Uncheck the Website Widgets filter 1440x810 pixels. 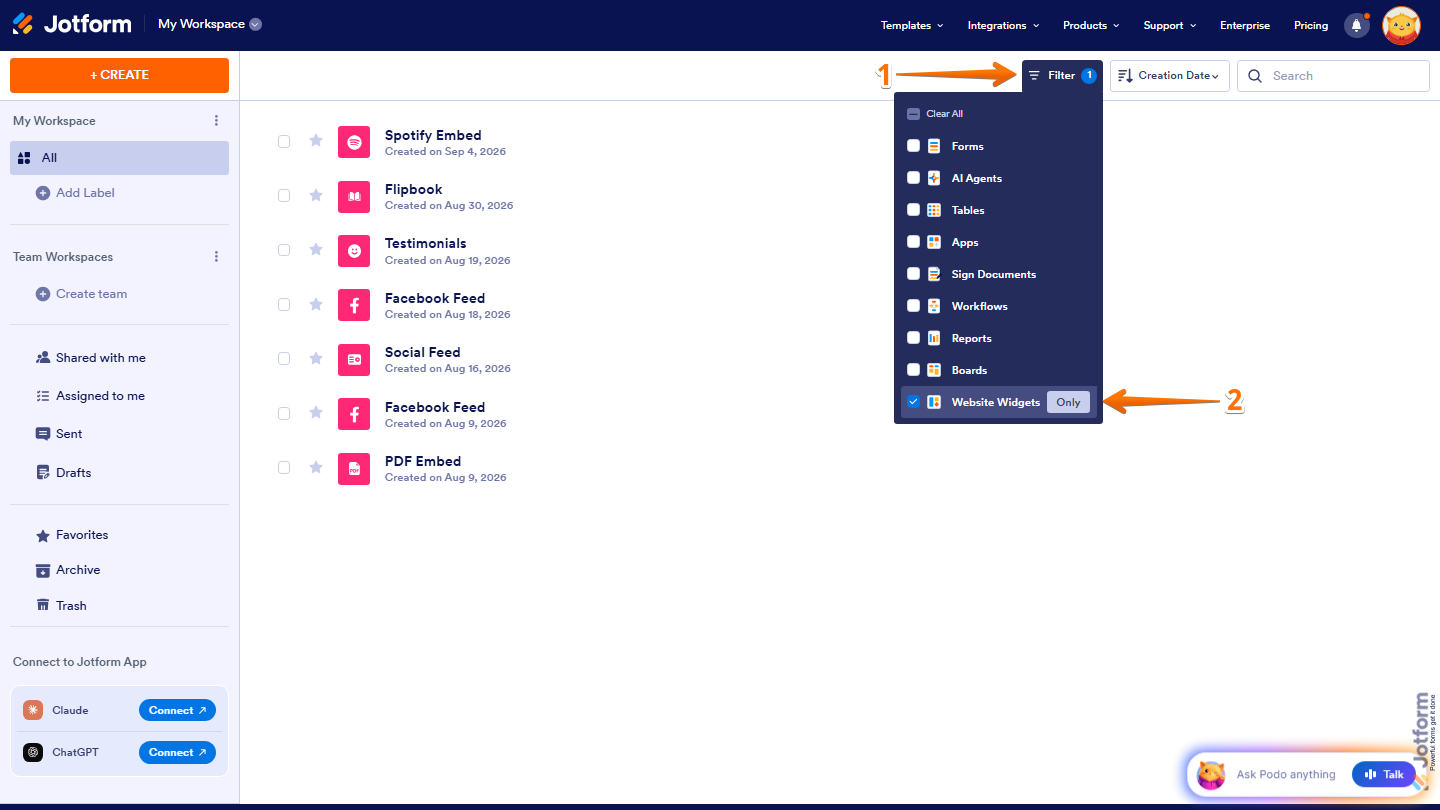pos(913,402)
